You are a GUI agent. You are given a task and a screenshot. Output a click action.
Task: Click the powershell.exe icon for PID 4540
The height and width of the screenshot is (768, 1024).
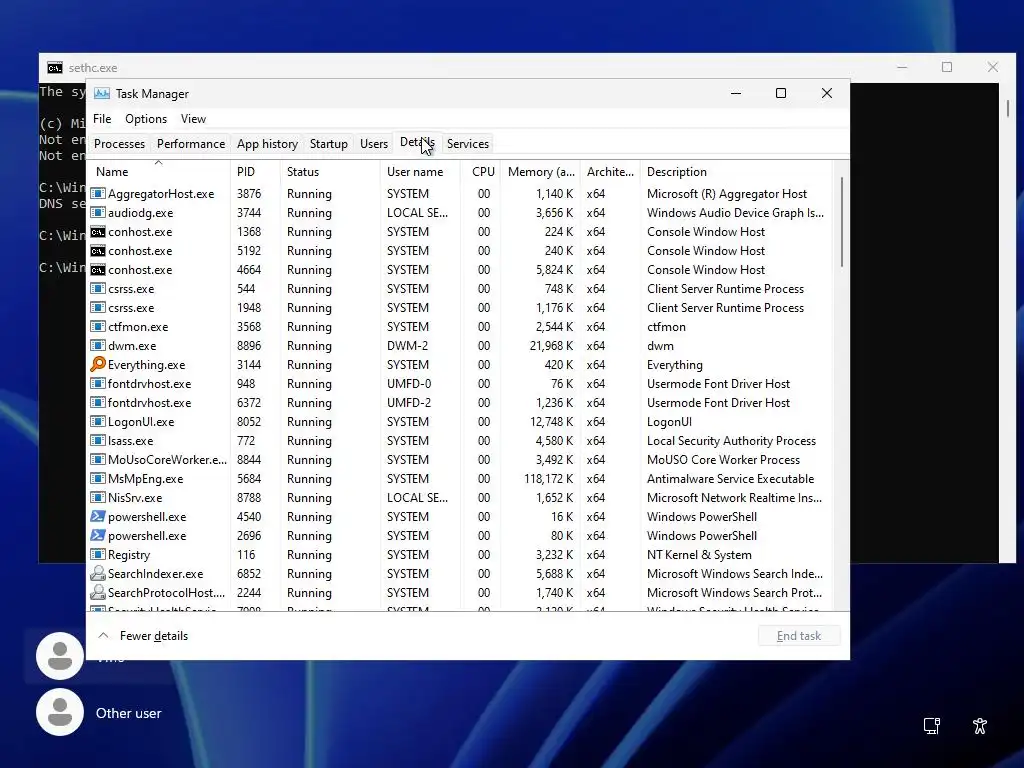tap(98, 517)
